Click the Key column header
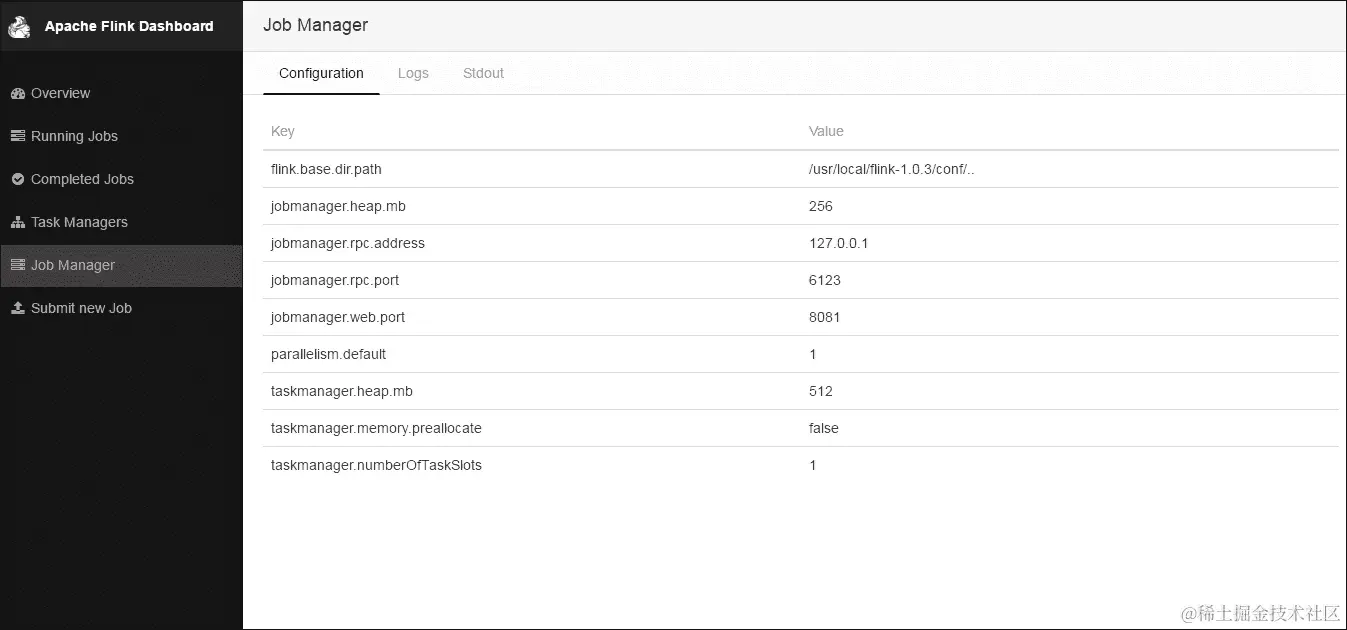The height and width of the screenshot is (630, 1347). 283,131
